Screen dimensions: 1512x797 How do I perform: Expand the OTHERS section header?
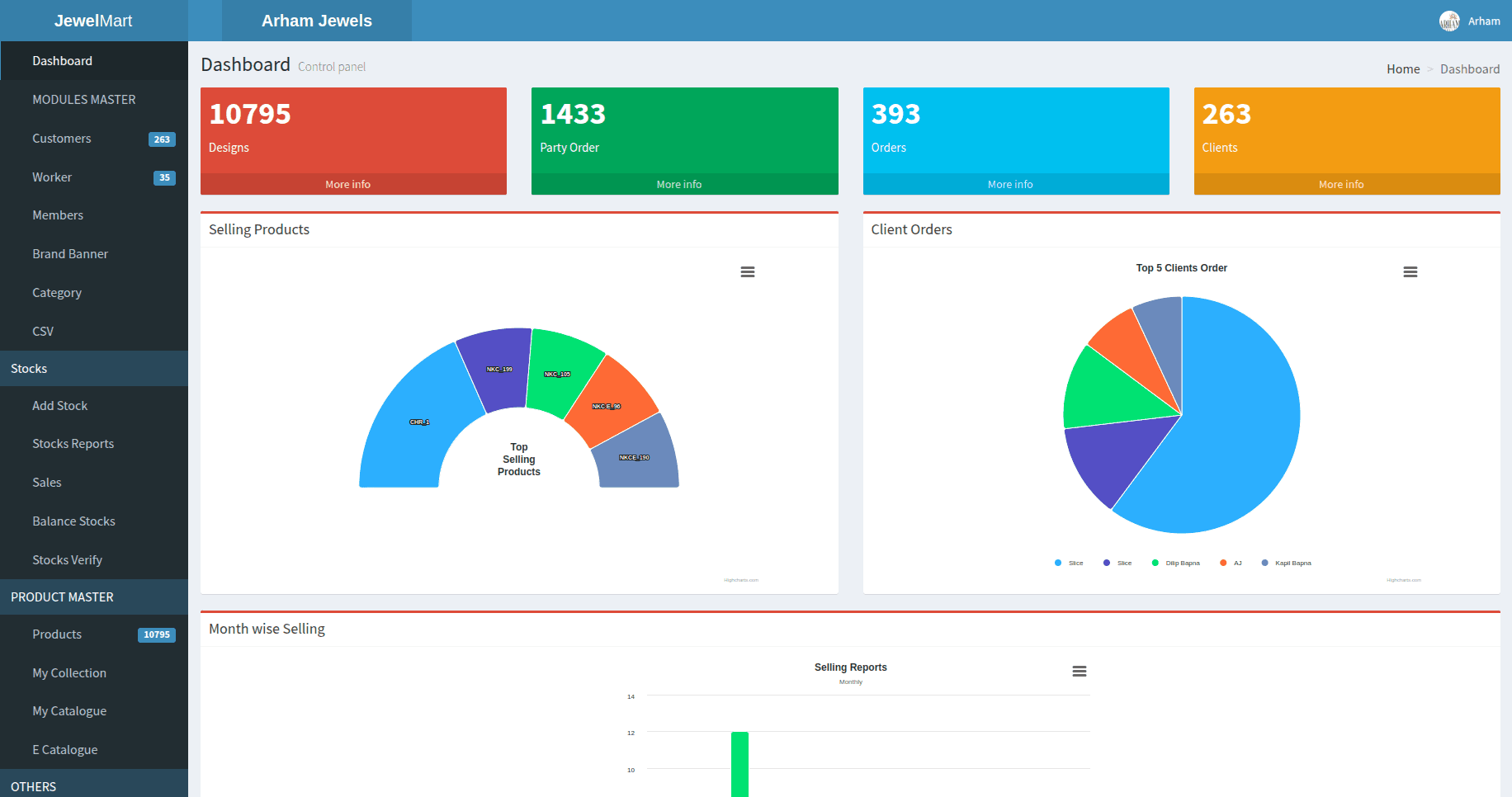(x=94, y=785)
